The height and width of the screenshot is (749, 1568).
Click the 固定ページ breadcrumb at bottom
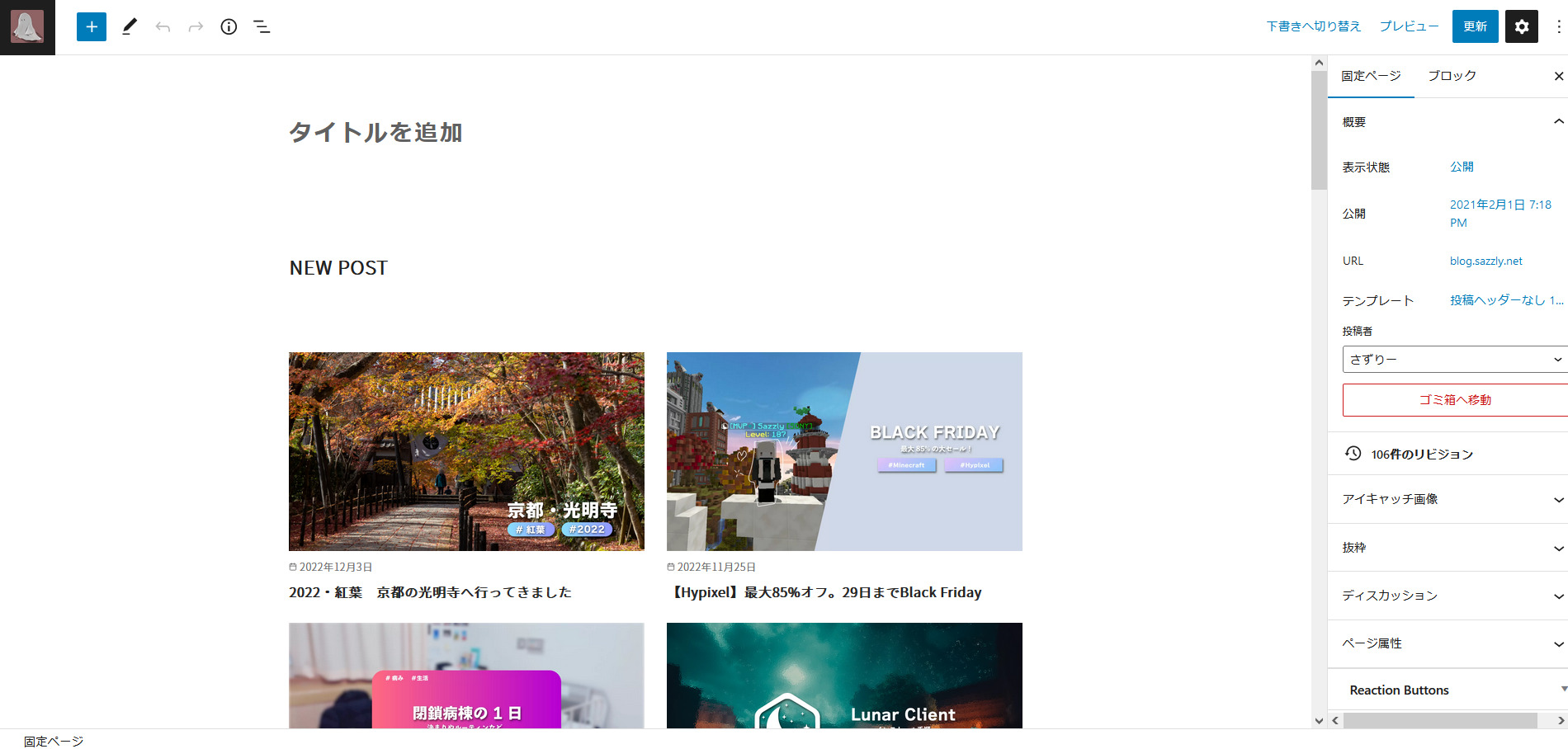[54, 741]
